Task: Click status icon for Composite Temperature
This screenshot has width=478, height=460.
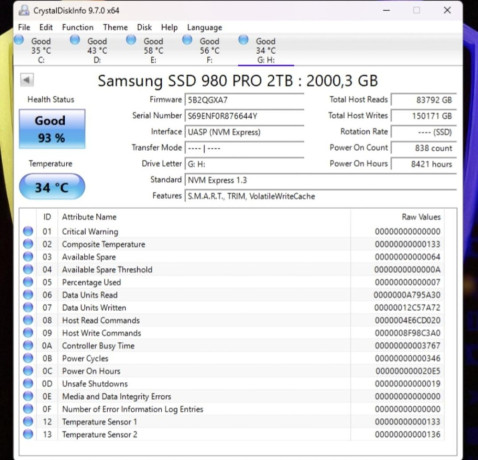Action: coord(28,244)
